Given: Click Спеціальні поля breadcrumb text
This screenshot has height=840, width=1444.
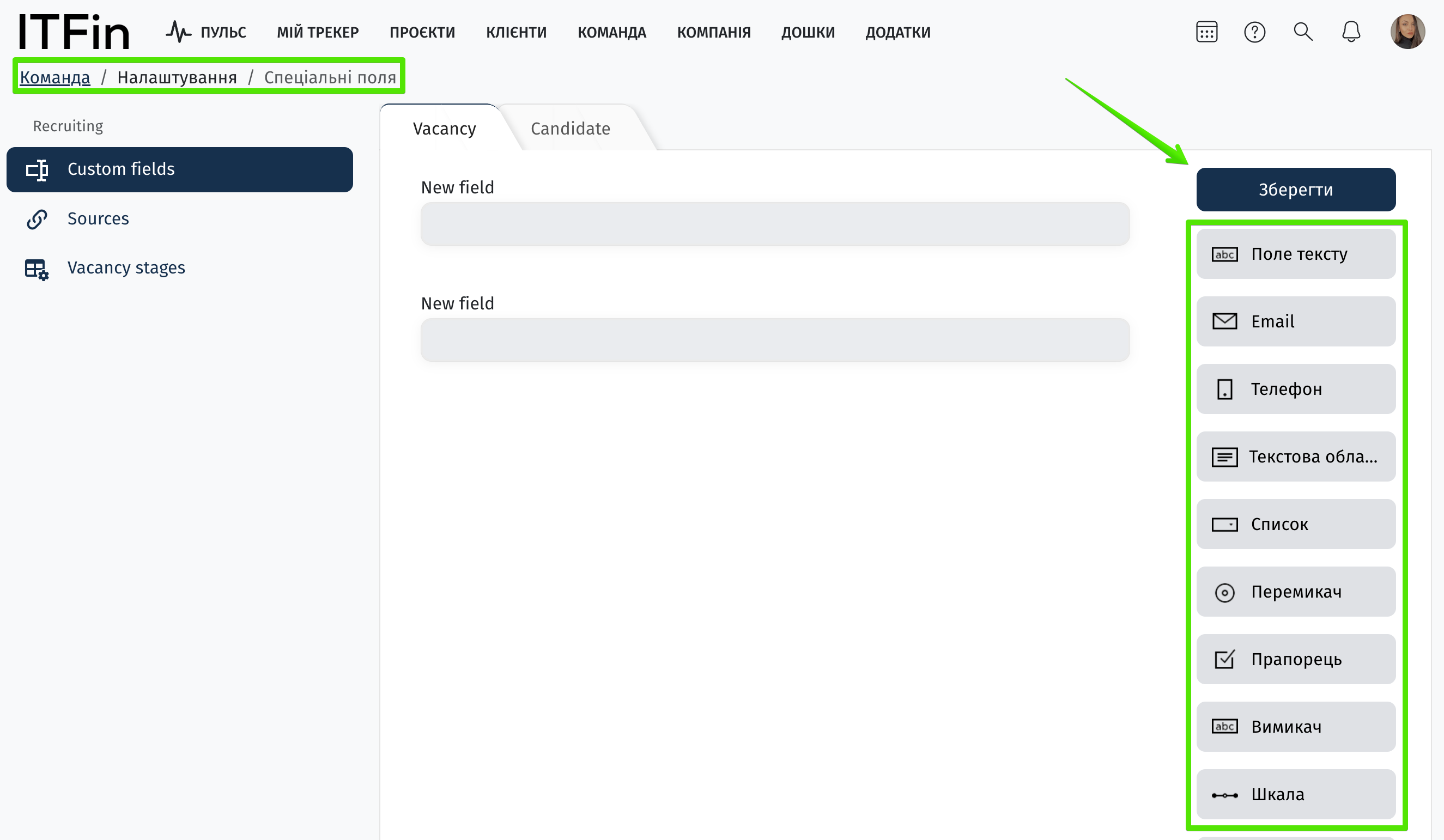Looking at the screenshot, I should (330, 77).
